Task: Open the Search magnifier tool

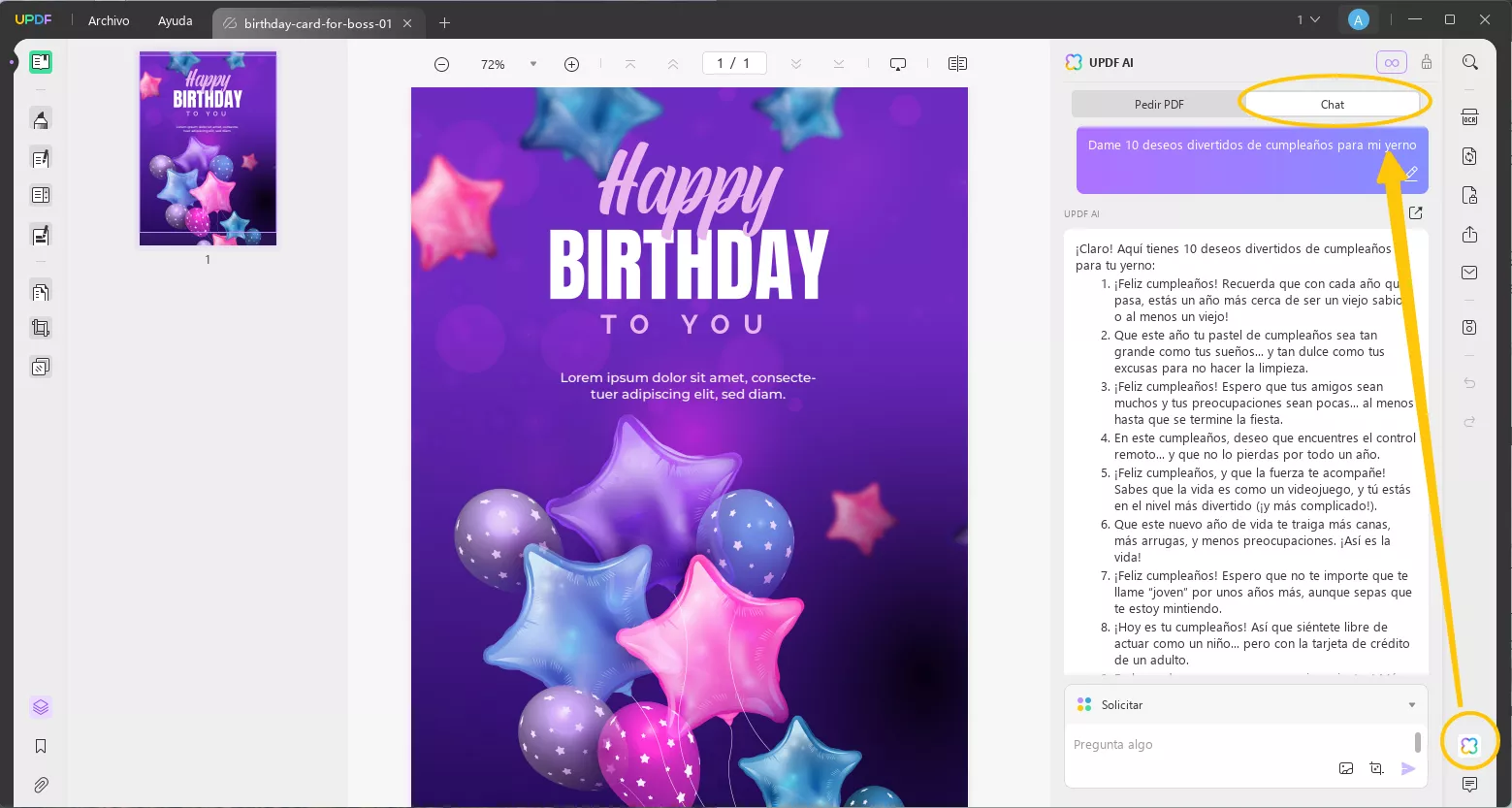Action: (1470, 62)
